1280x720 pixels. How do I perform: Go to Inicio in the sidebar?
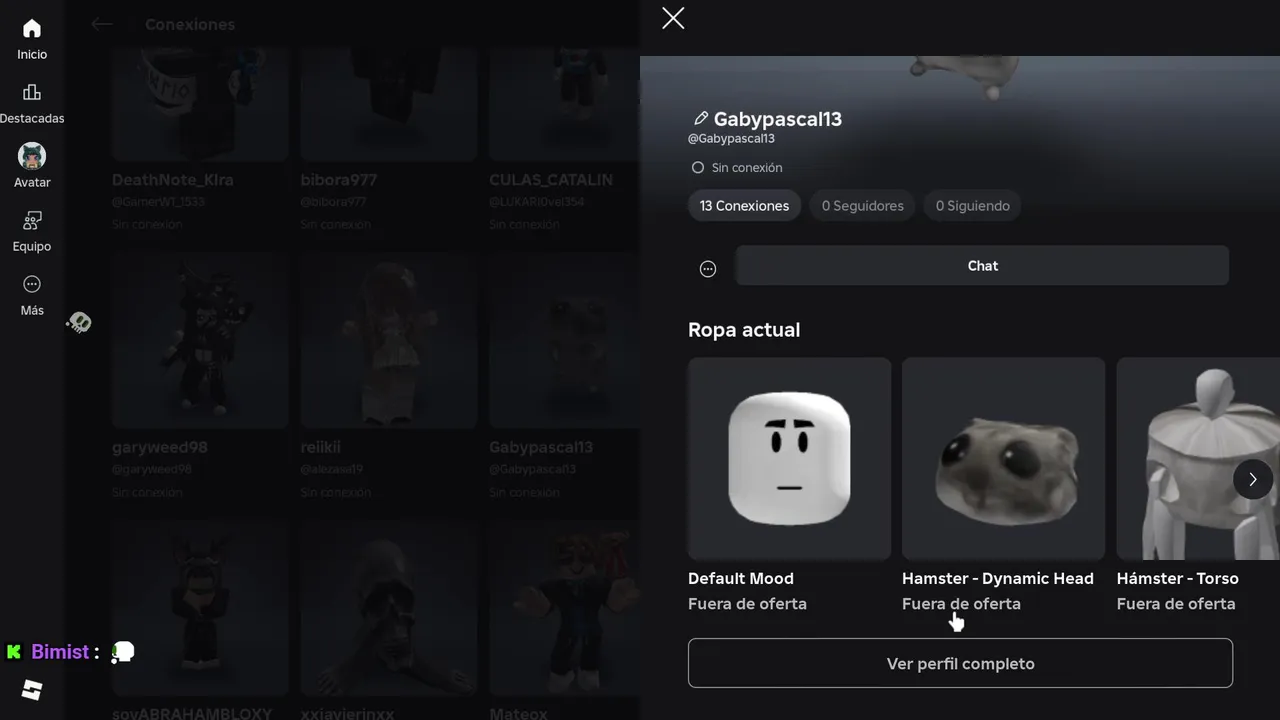[32, 40]
